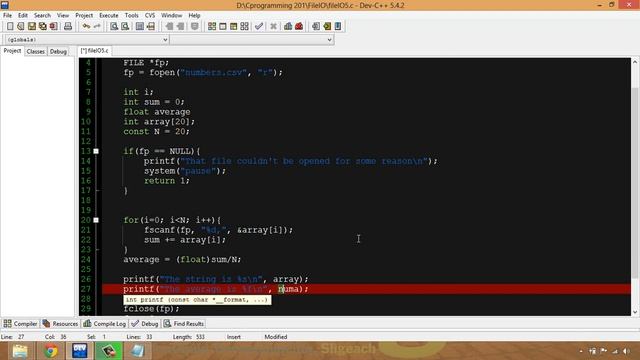Click the editor scrollbar down arrow
Viewport: 640px width, 360px height.
click(635, 312)
